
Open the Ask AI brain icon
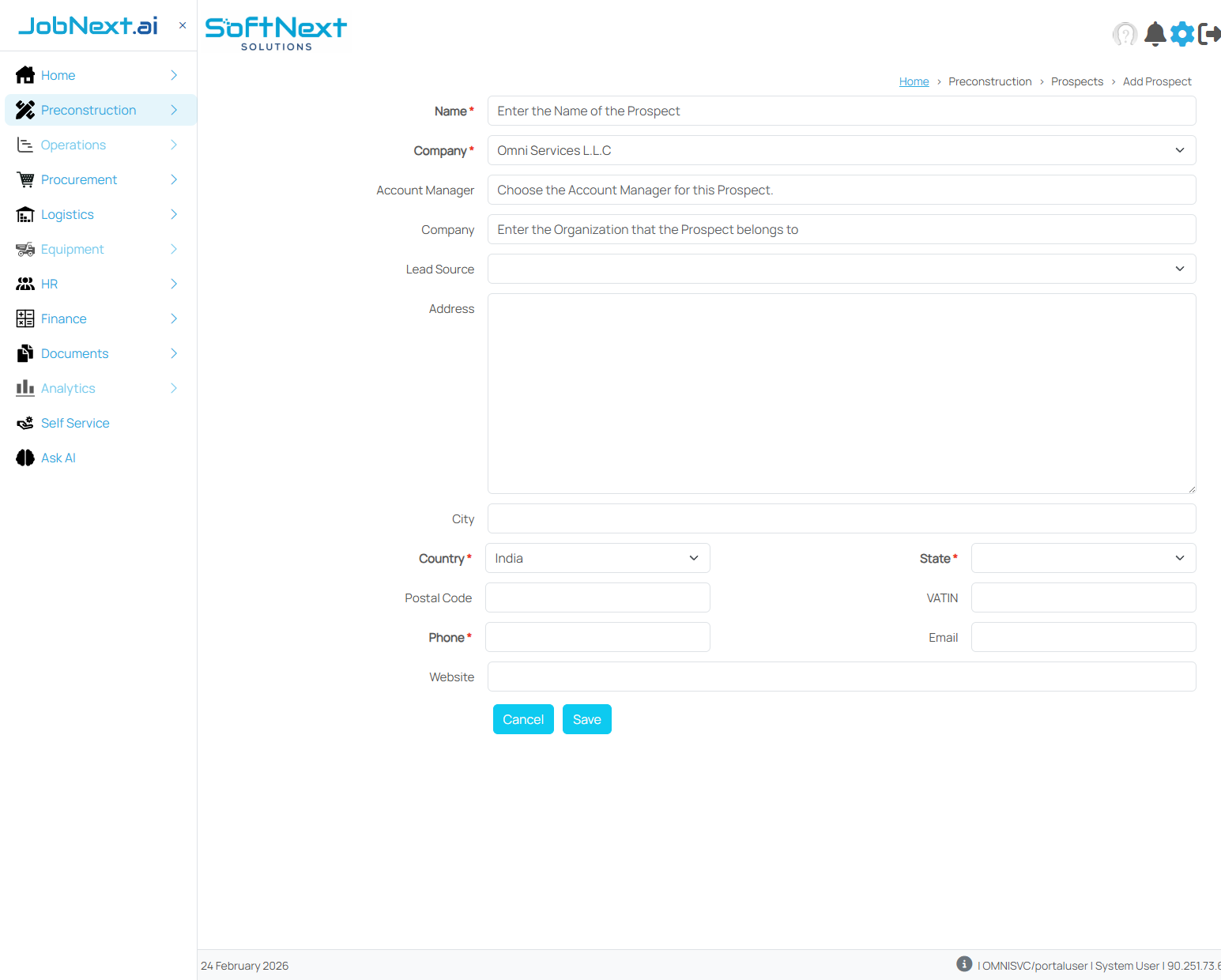pyautogui.click(x=24, y=458)
